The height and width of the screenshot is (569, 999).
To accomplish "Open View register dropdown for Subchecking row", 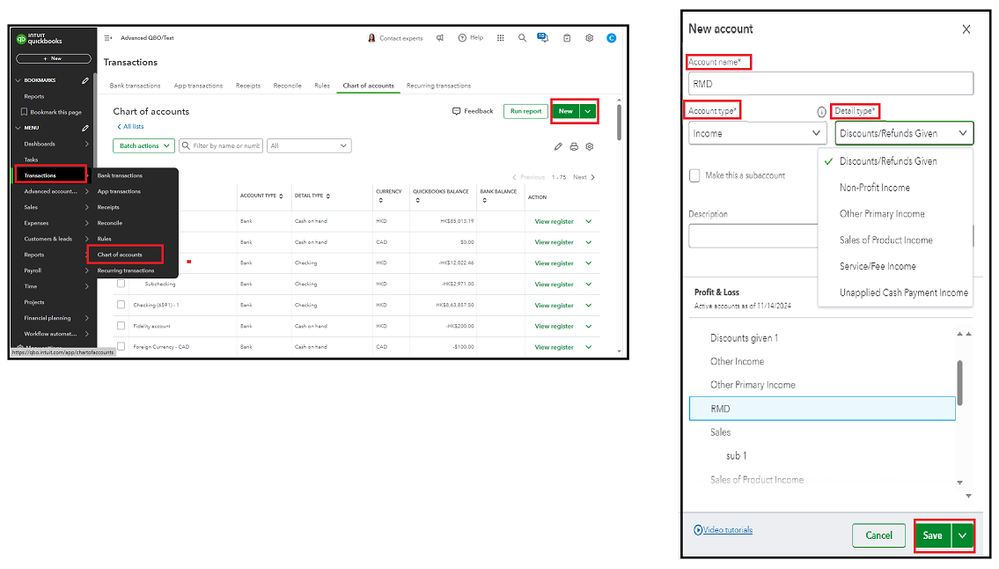I will (x=589, y=284).
